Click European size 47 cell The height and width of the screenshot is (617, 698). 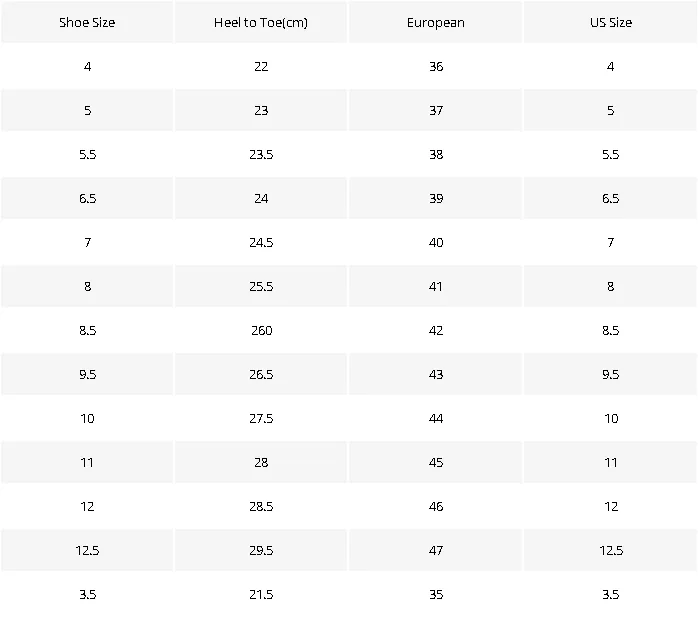(x=436, y=551)
